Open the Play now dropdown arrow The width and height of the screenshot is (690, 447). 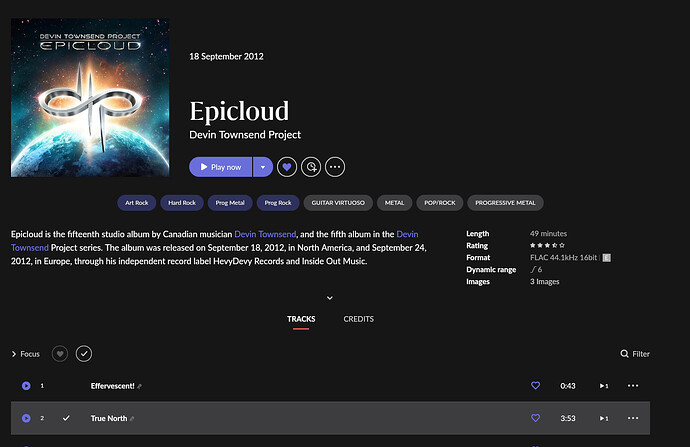(263, 167)
